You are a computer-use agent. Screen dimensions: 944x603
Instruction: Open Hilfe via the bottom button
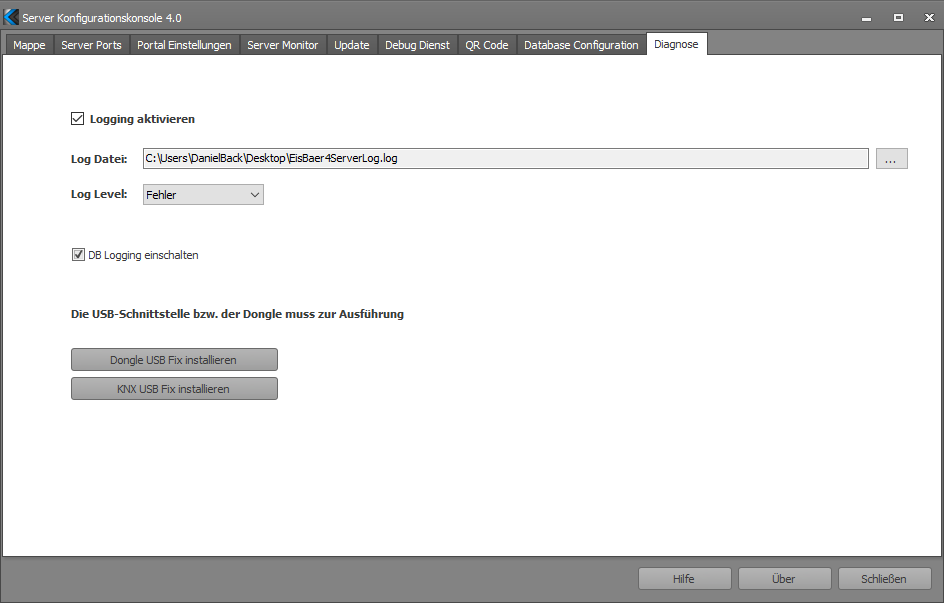(685, 578)
